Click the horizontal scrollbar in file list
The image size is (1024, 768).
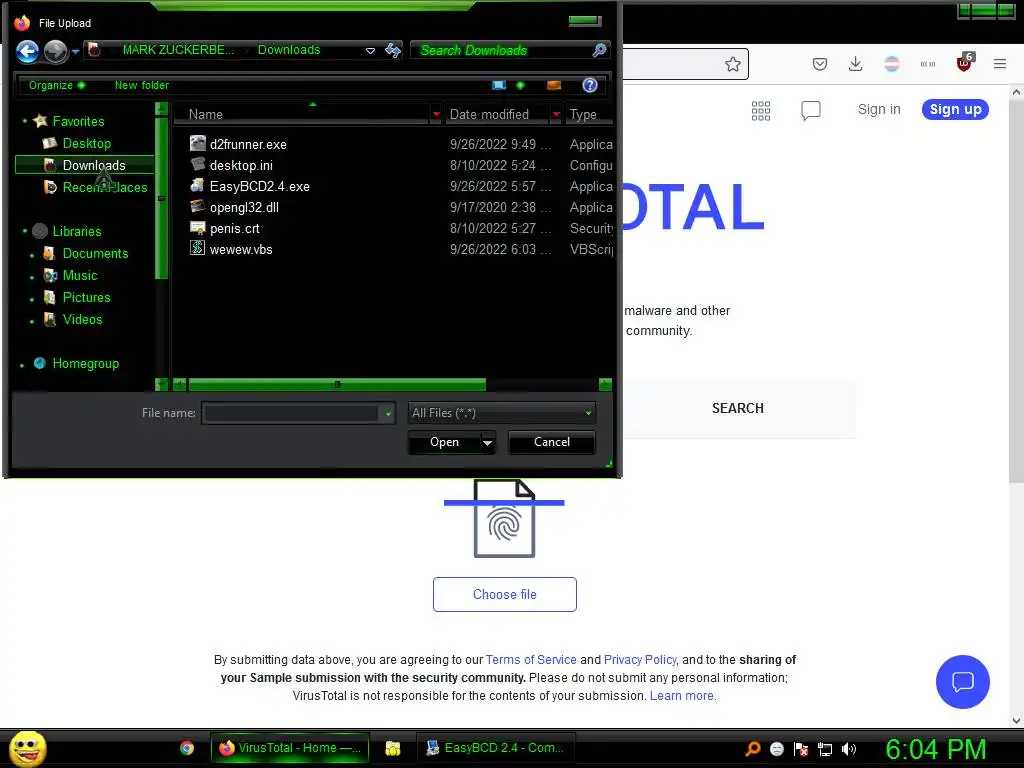(336, 384)
